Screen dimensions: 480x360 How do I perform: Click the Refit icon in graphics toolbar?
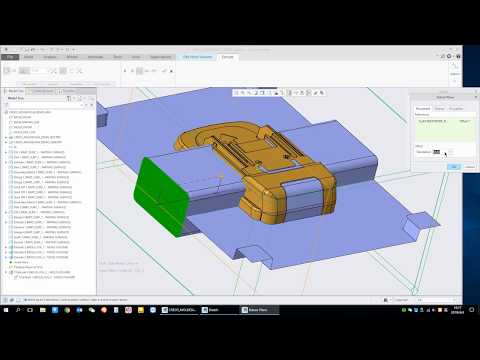(x=236, y=93)
